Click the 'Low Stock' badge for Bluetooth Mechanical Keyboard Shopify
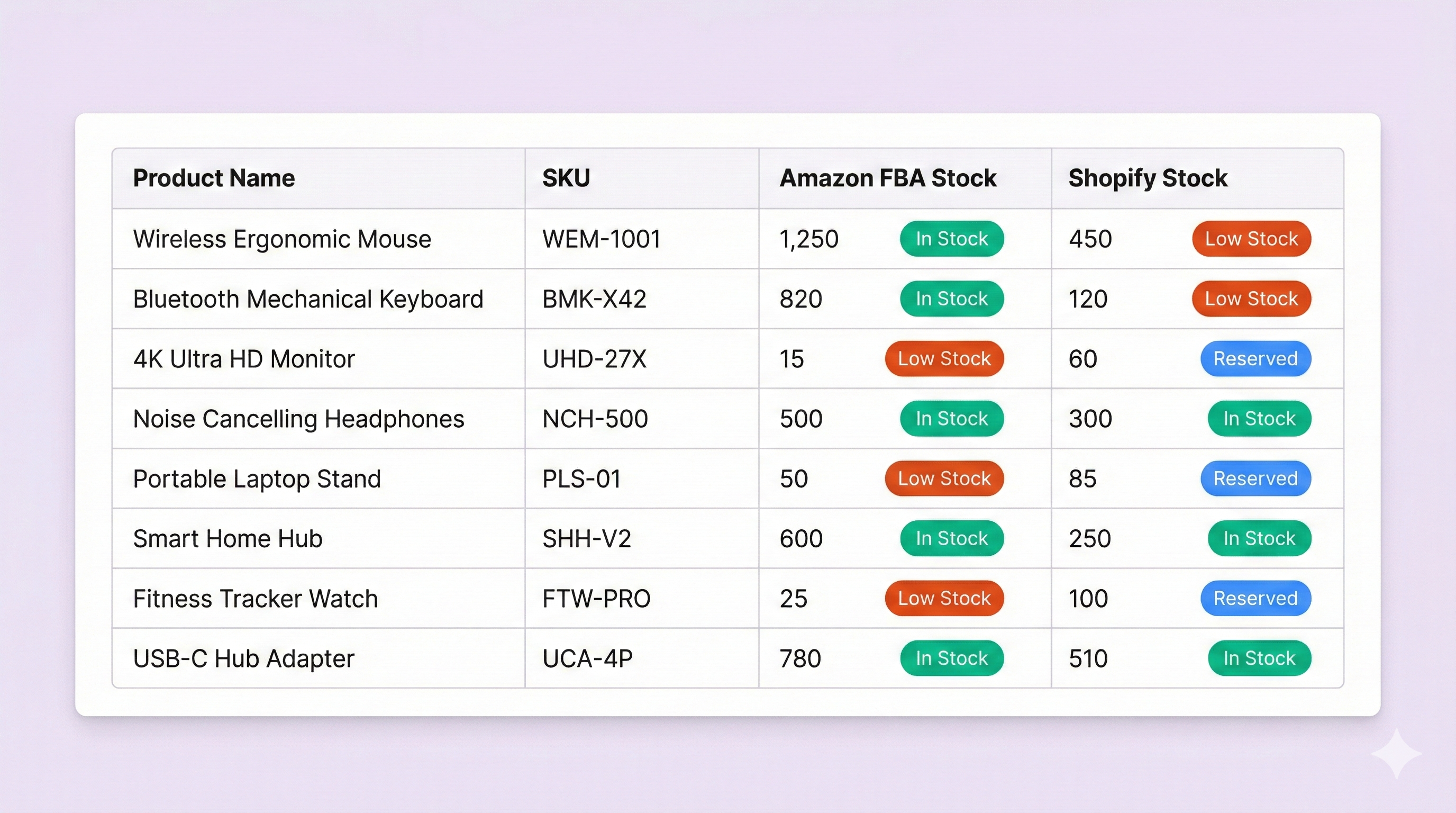The width and height of the screenshot is (1456, 813). pyautogui.click(x=1251, y=299)
